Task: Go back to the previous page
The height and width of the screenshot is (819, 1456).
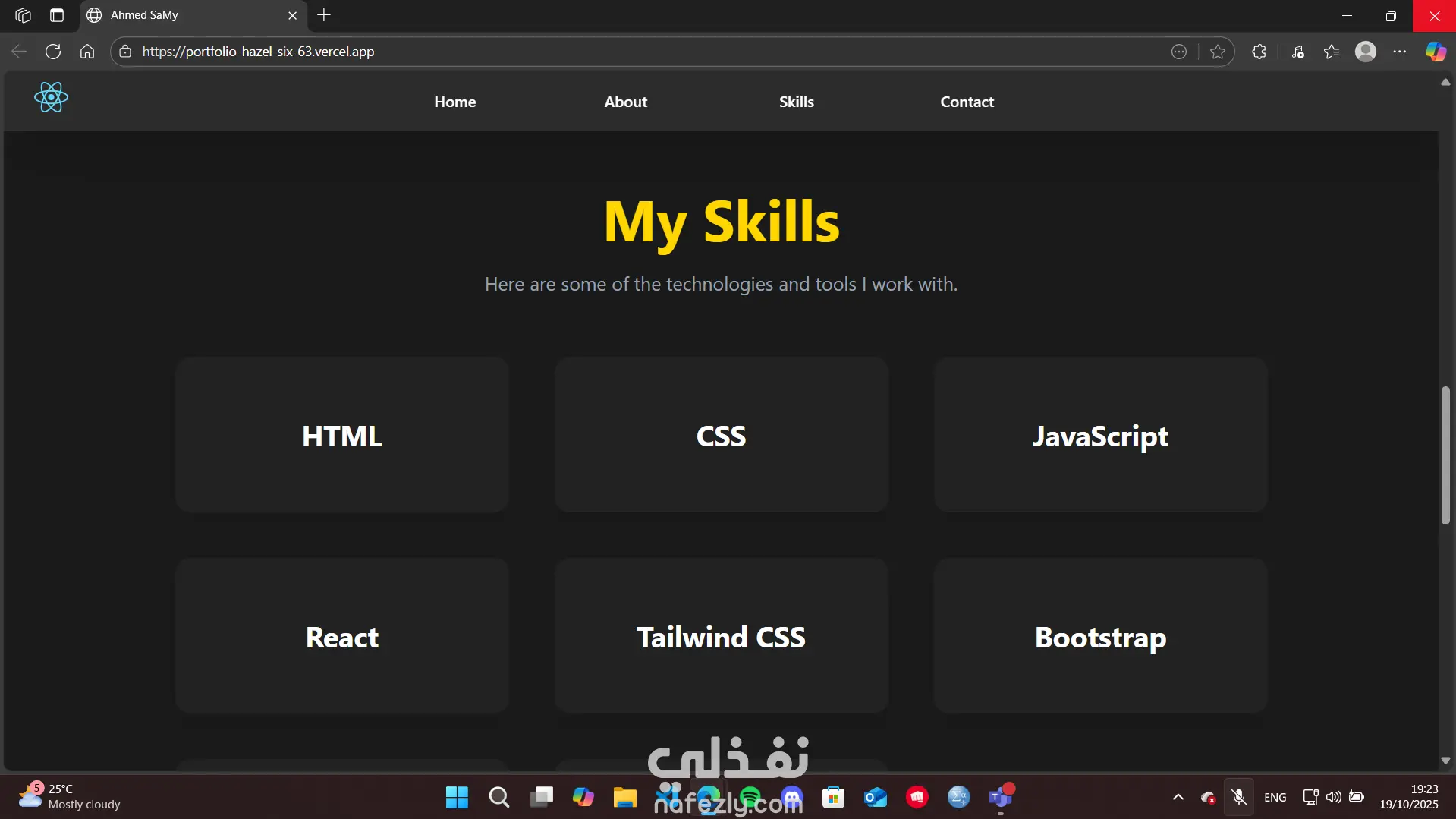Action: click(x=19, y=52)
